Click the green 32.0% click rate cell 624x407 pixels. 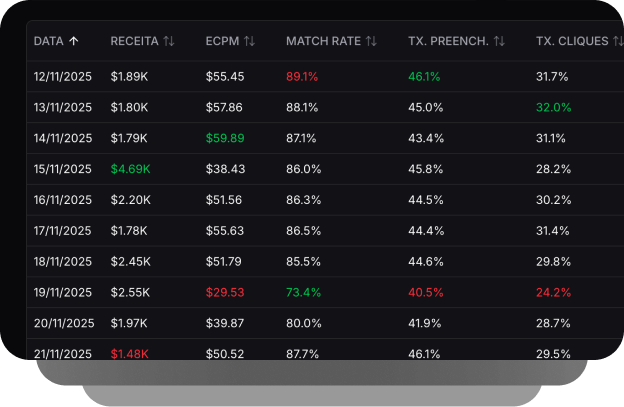click(554, 107)
